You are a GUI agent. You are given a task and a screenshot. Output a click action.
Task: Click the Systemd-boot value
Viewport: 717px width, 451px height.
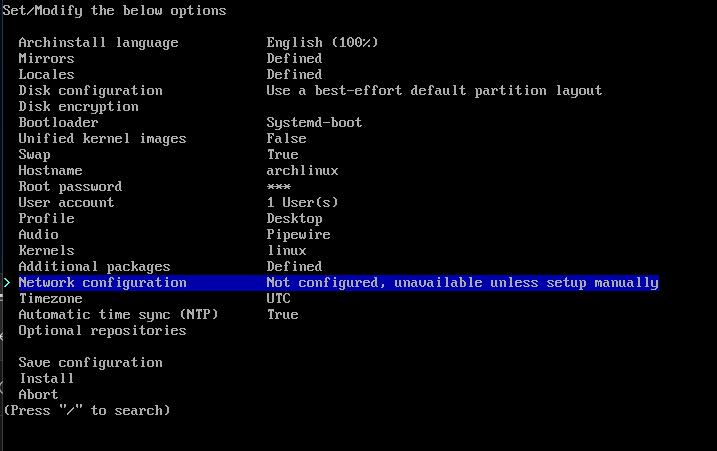coord(314,123)
